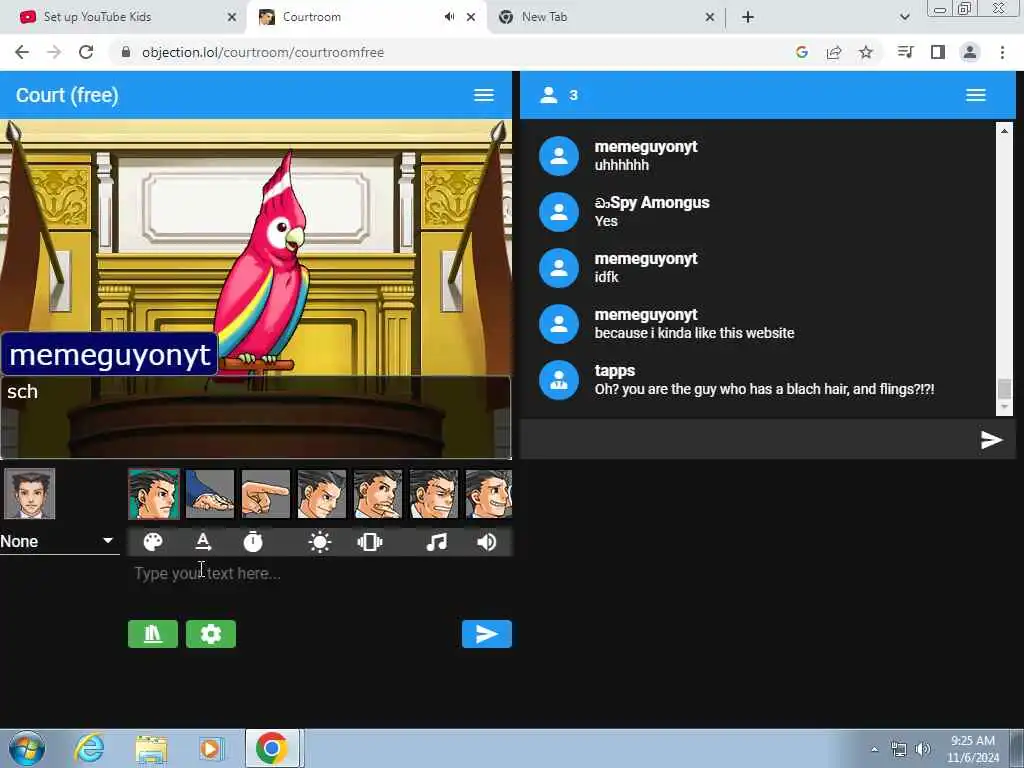The height and width of the screenshot is (768, 1024).
Task: Open the Google icon in address bar
Action: [802, 52]
